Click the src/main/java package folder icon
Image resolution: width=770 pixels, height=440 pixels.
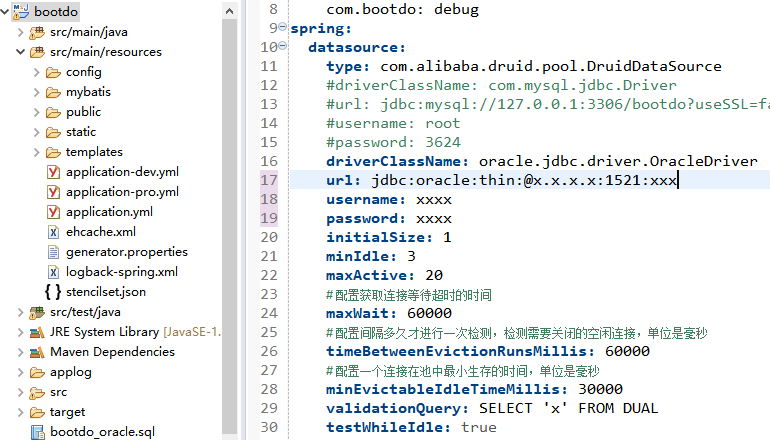point(37,33)
